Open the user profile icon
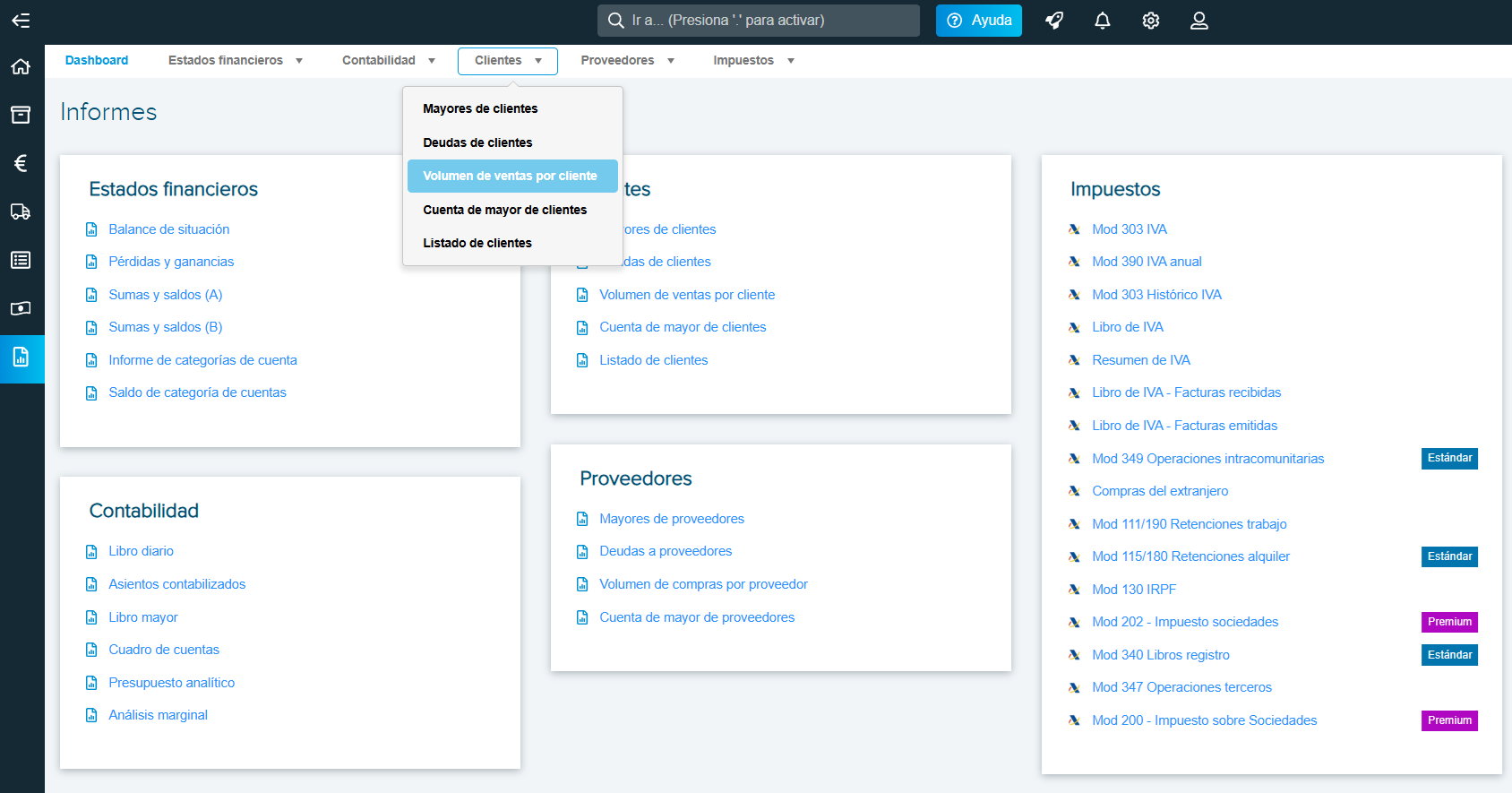Screen dimensions: 1512x793 pos(1199,21)
